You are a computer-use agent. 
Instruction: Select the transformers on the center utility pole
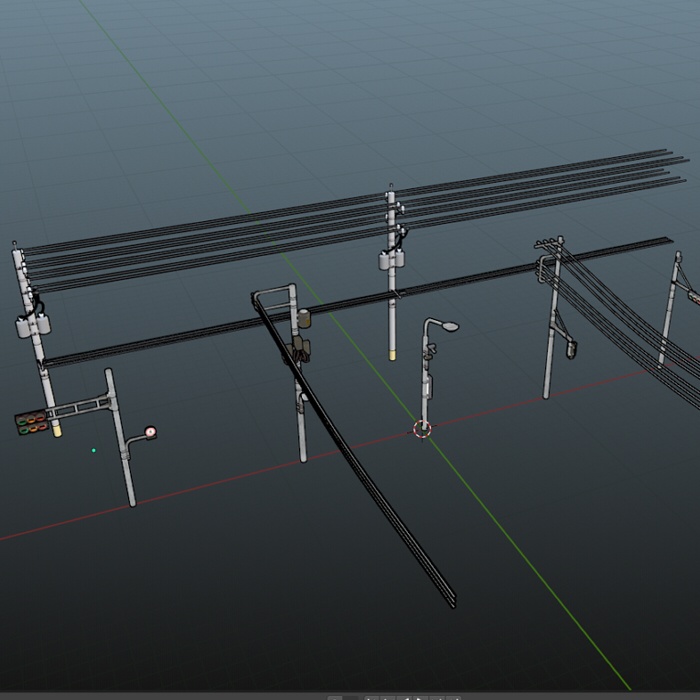coord(392,260)
